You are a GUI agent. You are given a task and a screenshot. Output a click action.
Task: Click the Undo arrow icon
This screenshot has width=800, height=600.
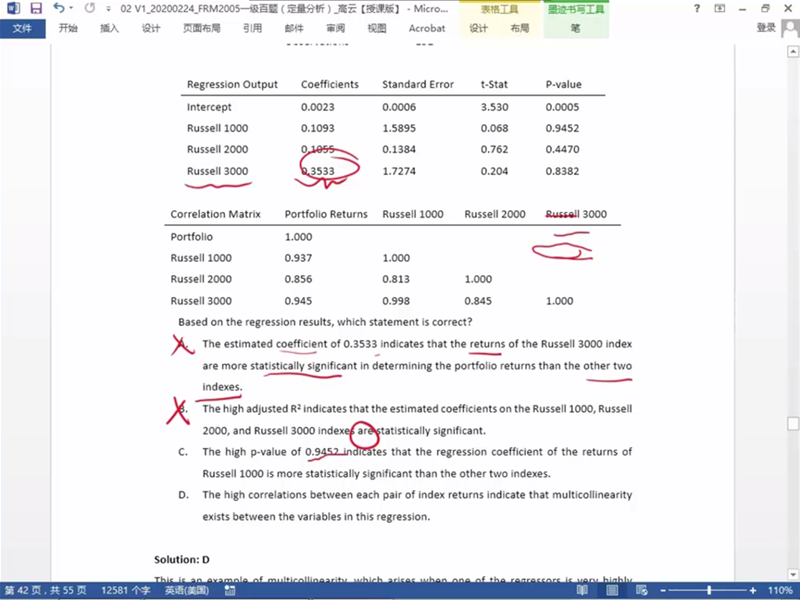(x=58, y=9)
